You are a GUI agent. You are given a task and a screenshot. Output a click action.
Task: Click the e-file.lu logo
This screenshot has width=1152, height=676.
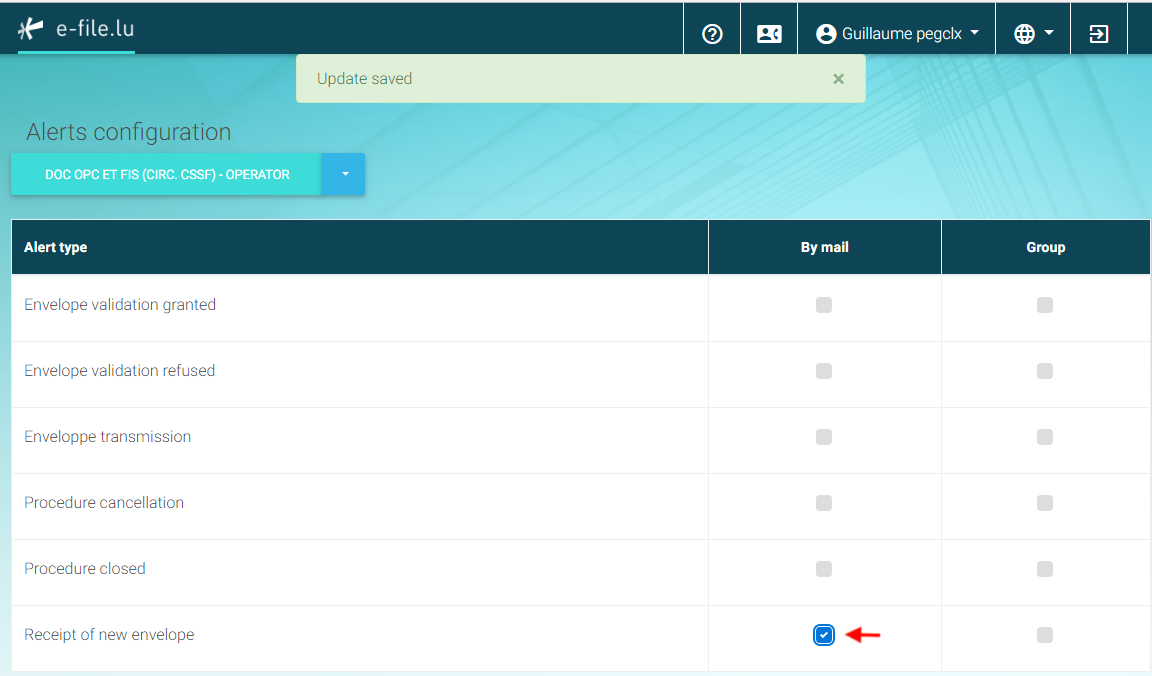(x=77, y=29)
